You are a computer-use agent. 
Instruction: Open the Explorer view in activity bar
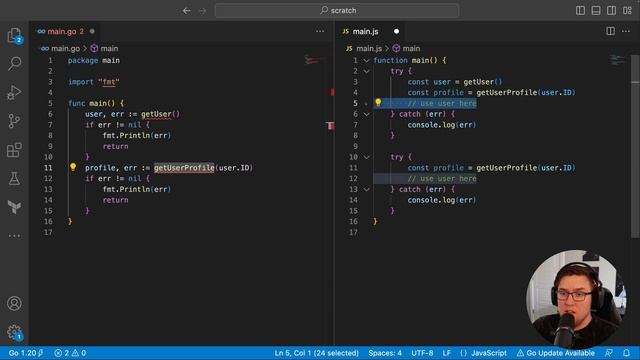coord(14,36)
